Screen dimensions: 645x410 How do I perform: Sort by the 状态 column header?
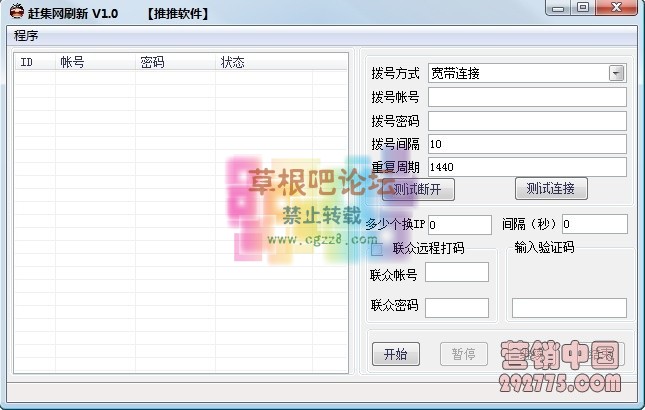tap(264, 63)
